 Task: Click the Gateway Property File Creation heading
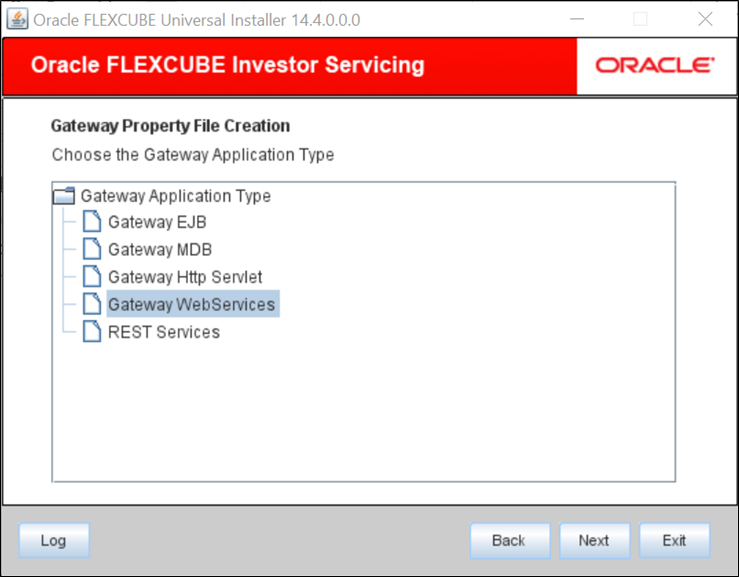point(170,126)
